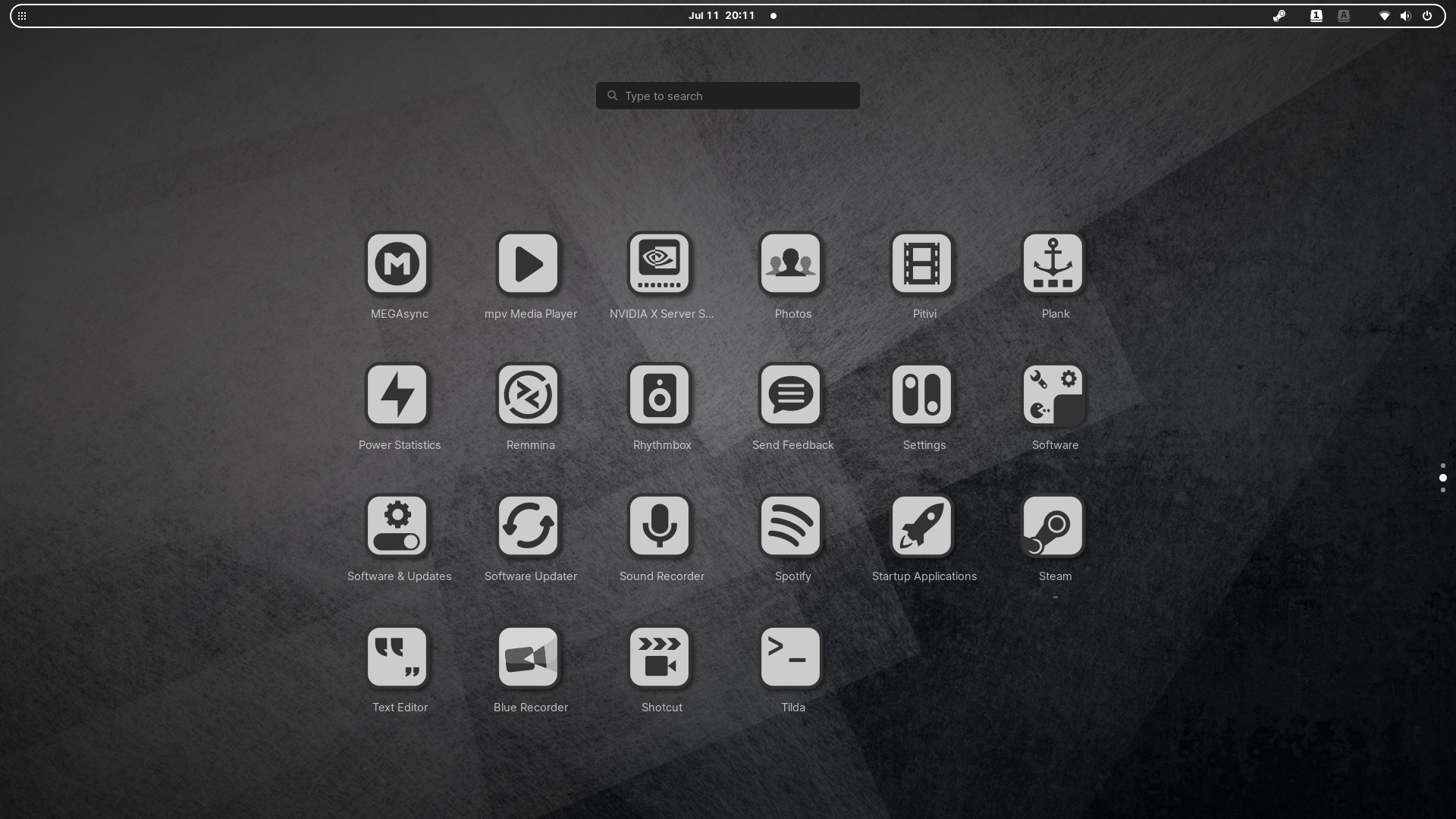Open the volume indicator
The width and height of the screenshot is (1456, 819).
(1405, 16)
